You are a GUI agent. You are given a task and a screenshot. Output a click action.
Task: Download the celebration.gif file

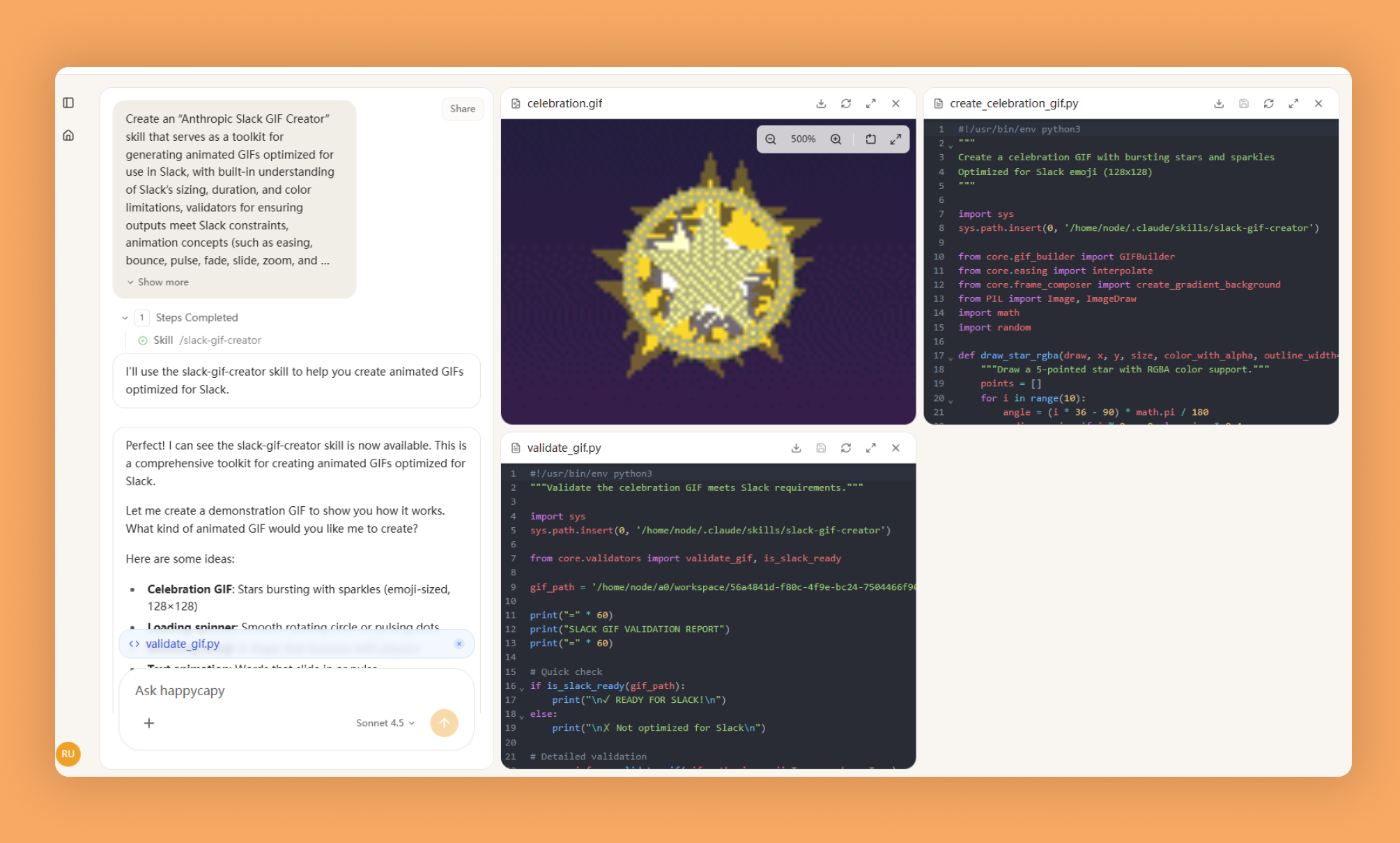coord(821,103)
